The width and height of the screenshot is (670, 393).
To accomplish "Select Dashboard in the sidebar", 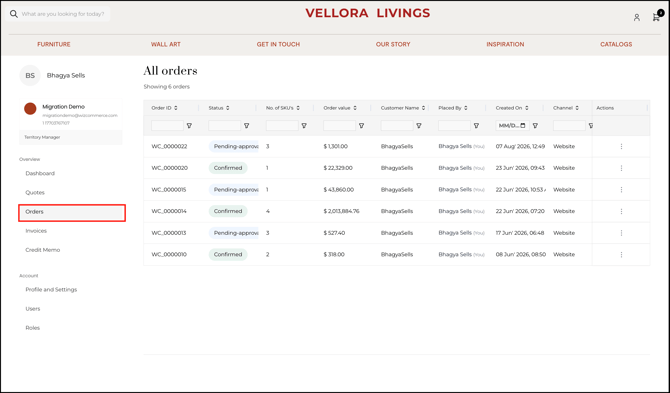I will click(40, 173).
